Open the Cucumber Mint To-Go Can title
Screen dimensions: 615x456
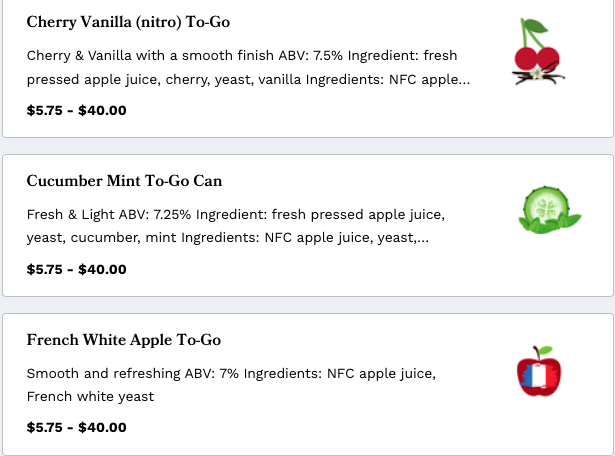pos(124,181)
